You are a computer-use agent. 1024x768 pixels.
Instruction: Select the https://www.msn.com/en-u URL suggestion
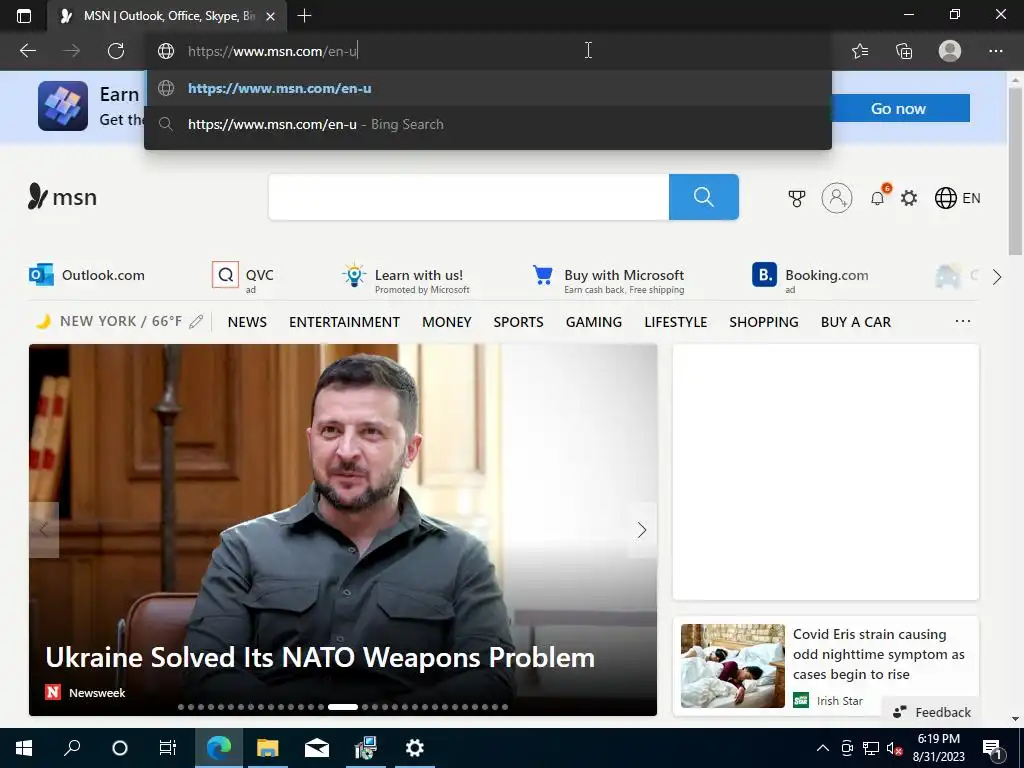click(488, 88)
